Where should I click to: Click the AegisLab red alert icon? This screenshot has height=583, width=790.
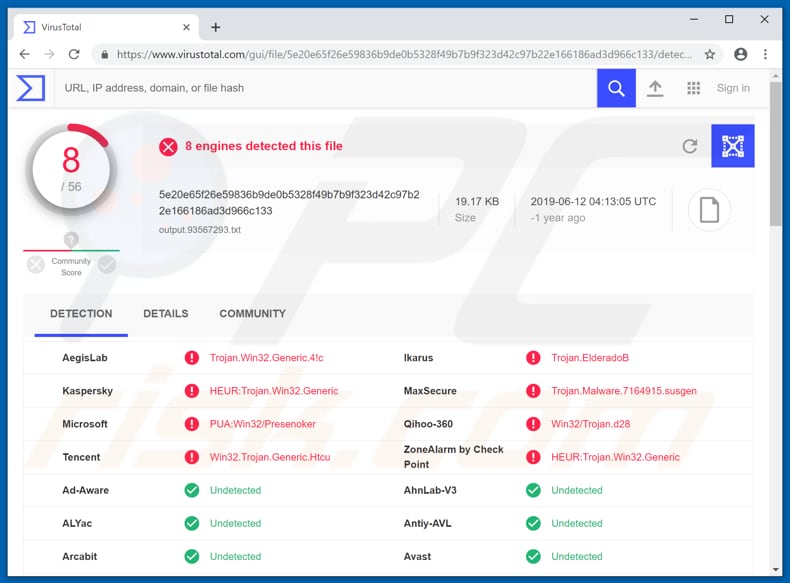(x=191, y=358)
